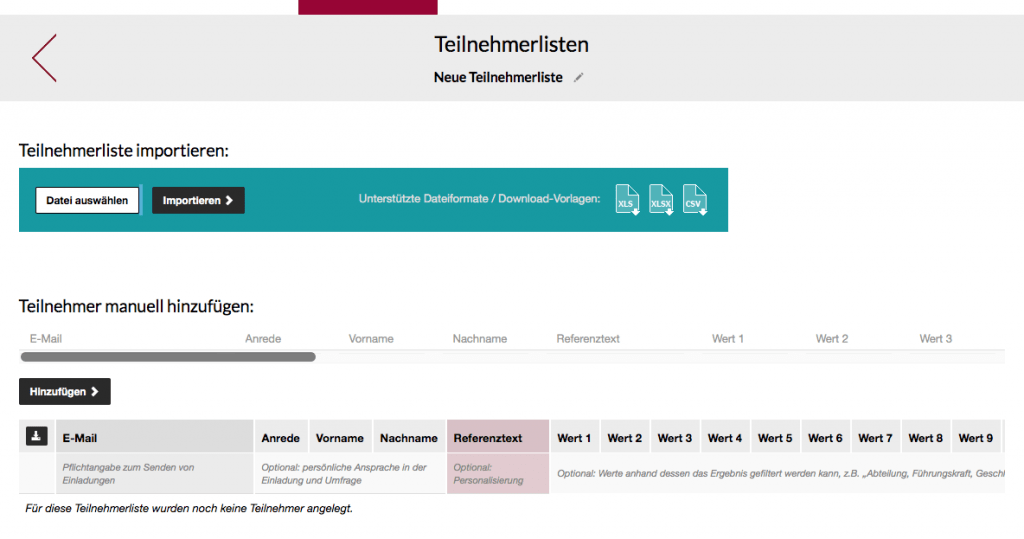Image resolution: width=1024 pixels, height=539 pixels.
Task: Go back using the red arrow
Action: (44, 58)
